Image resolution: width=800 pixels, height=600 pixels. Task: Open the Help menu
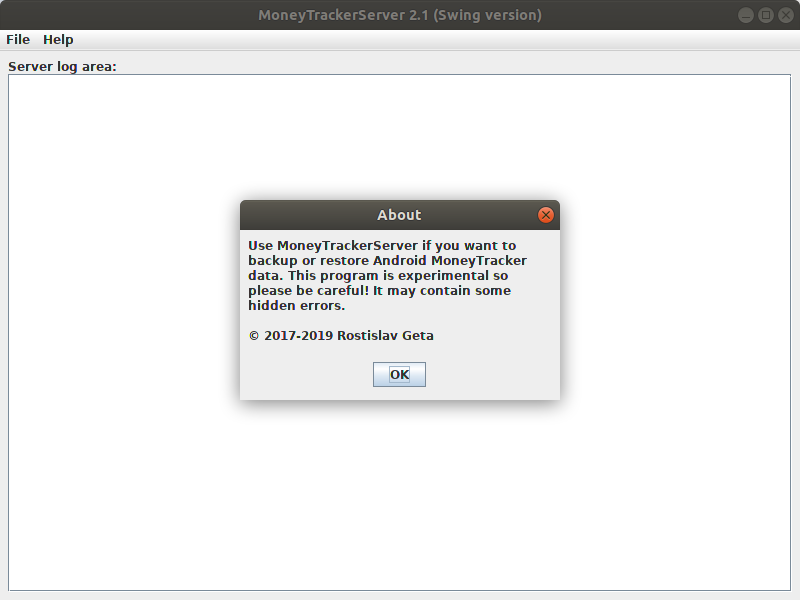58,40
